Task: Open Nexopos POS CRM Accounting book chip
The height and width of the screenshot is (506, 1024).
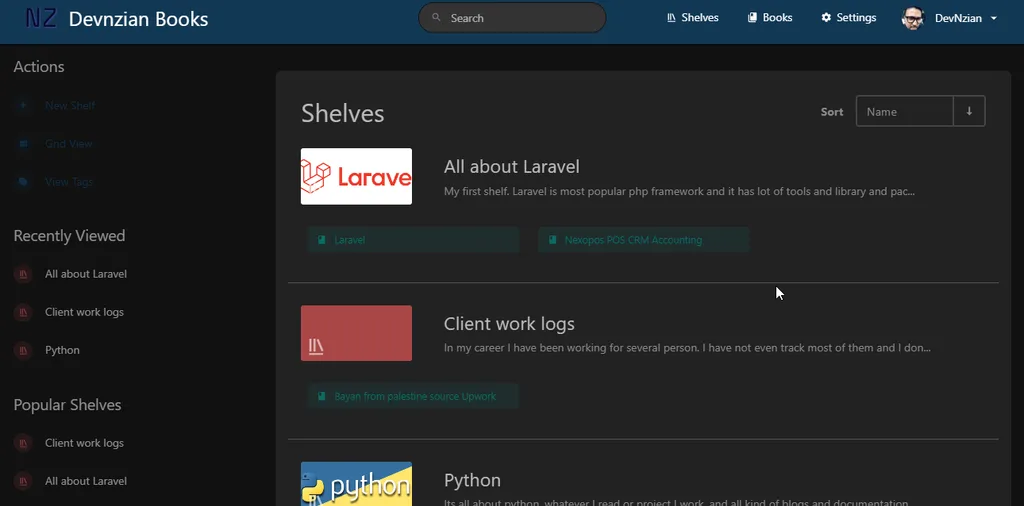Action: (x=643, y=240)
